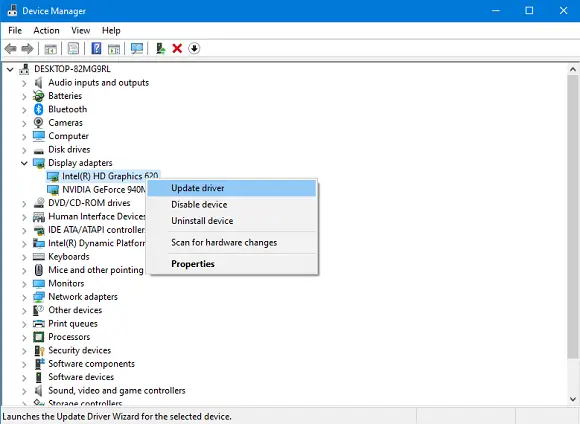Choose Scan for hardware changes
This screenshot has height=424, width=580.
point(232,243)
